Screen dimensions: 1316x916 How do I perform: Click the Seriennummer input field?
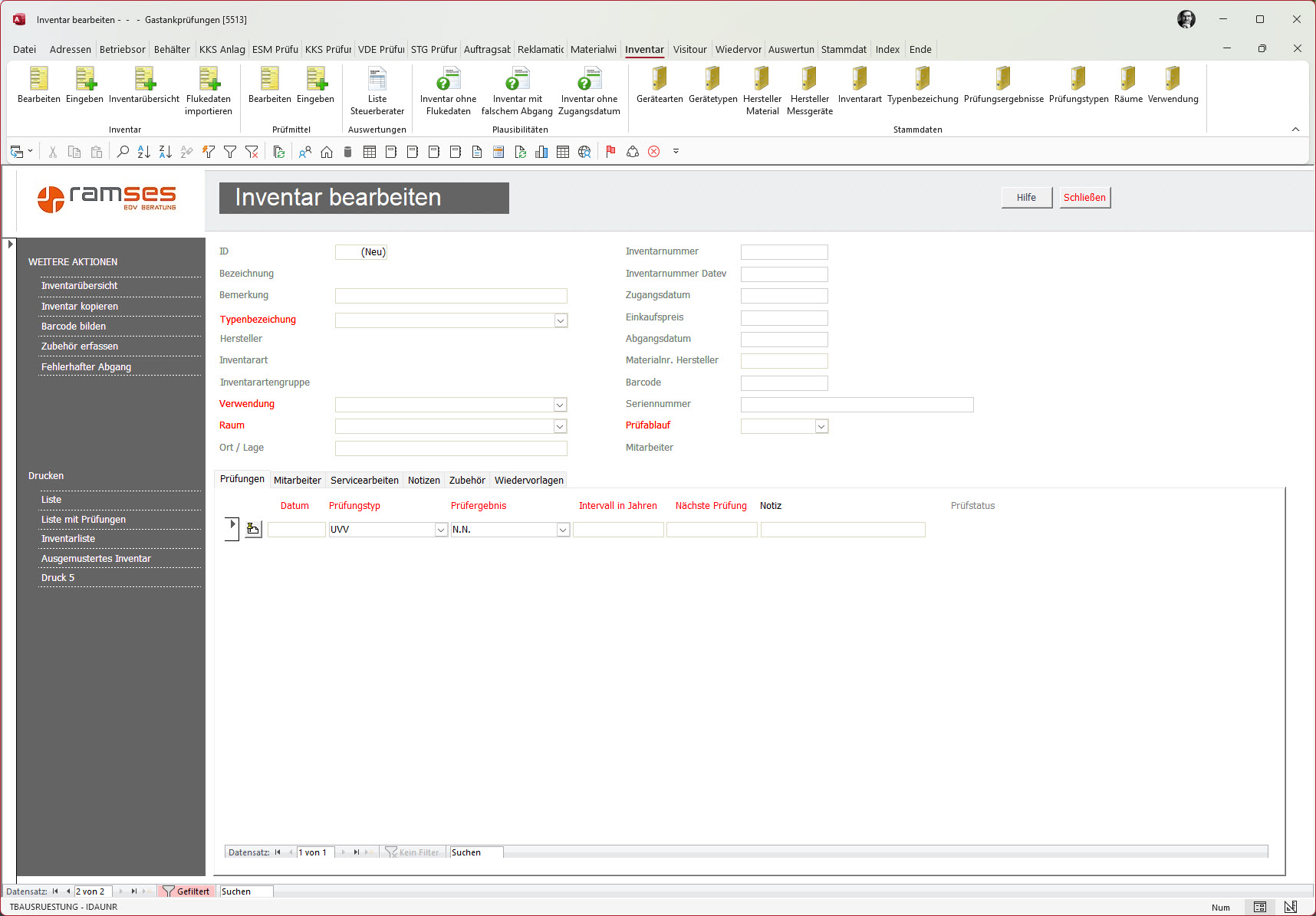pyautogui.click(x=857, y=405)
